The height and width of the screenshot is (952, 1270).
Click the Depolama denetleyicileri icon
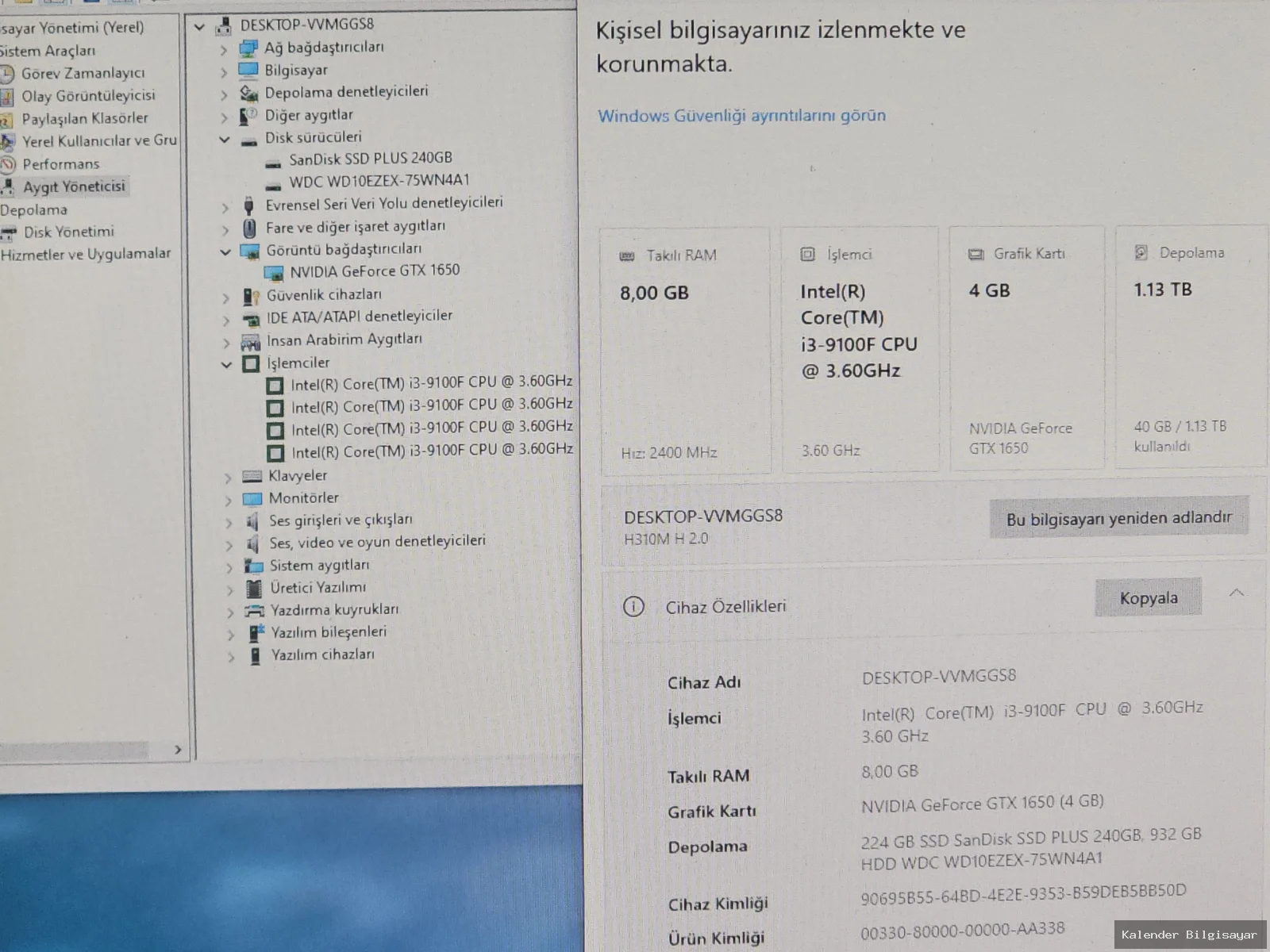click(248, 93)
